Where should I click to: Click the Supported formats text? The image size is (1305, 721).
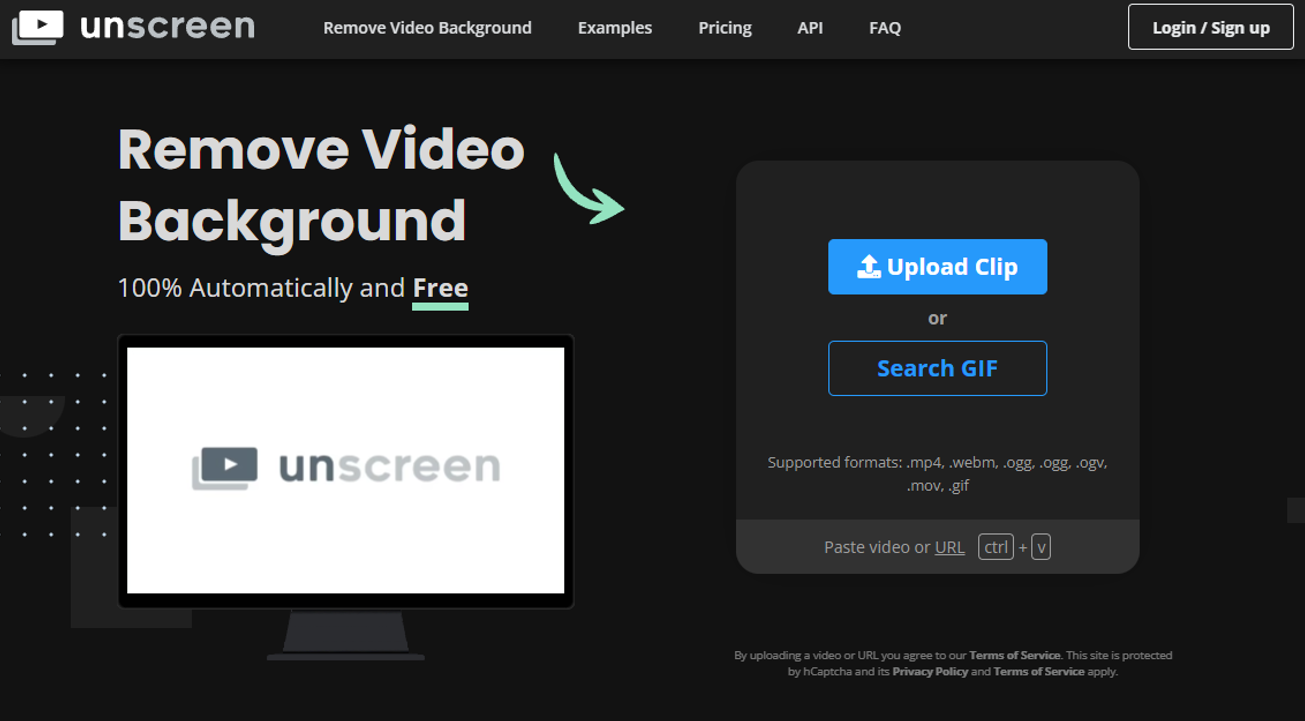pyautogui.click(x=937, y=474)
